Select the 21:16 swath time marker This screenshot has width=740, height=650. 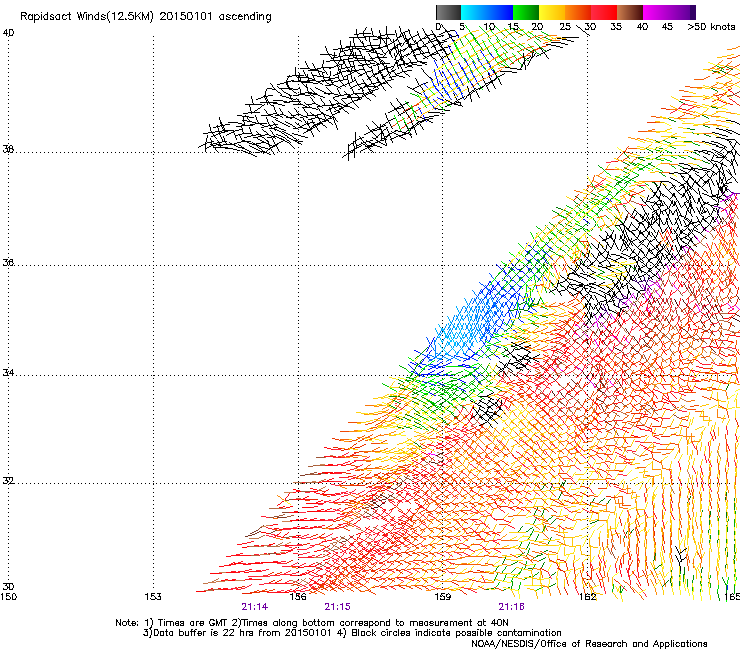pyautogui.click(x=512, y=607)
